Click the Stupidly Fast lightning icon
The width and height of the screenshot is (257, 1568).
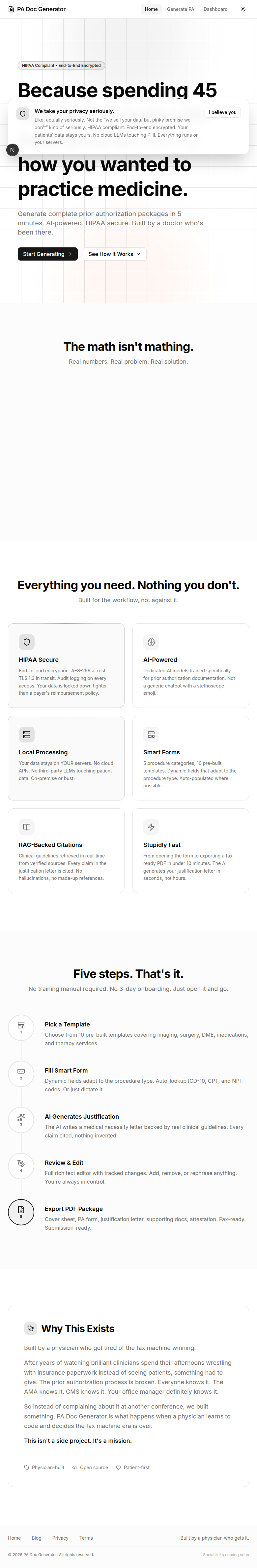click(x=151, y=827)
